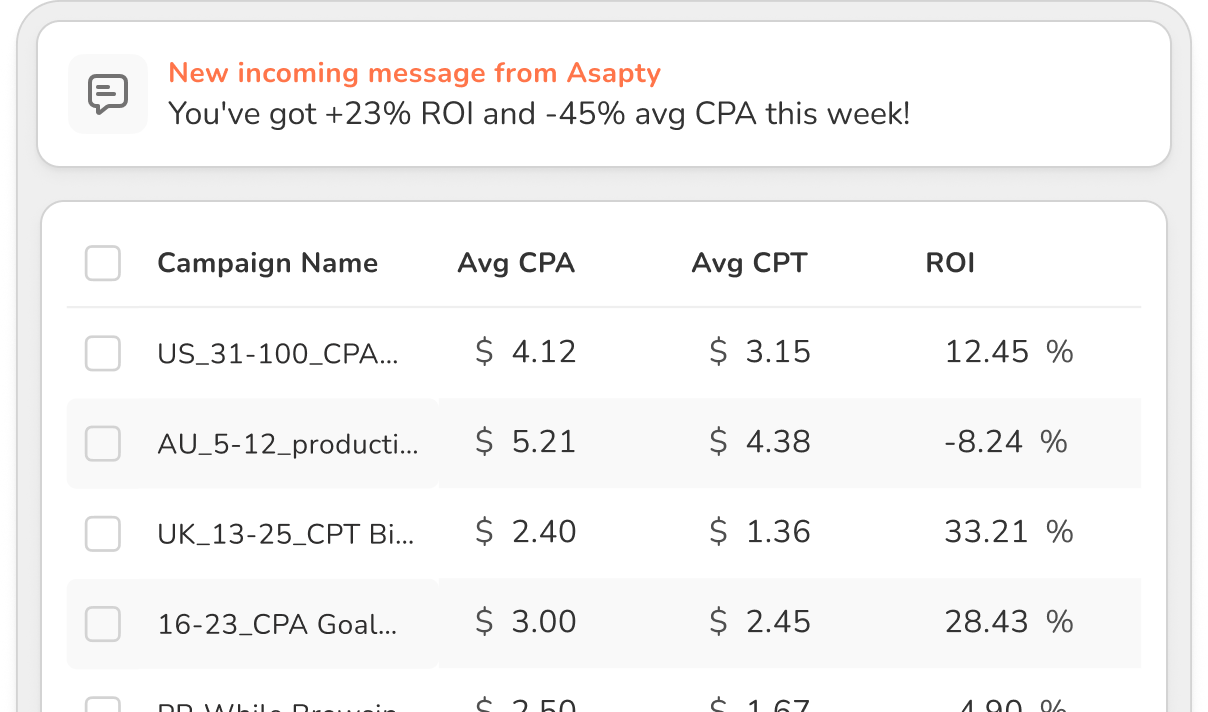Screen dimensions: 1208x712
Task: Sort the table by Avg CPT
Action: coord(749,263)
